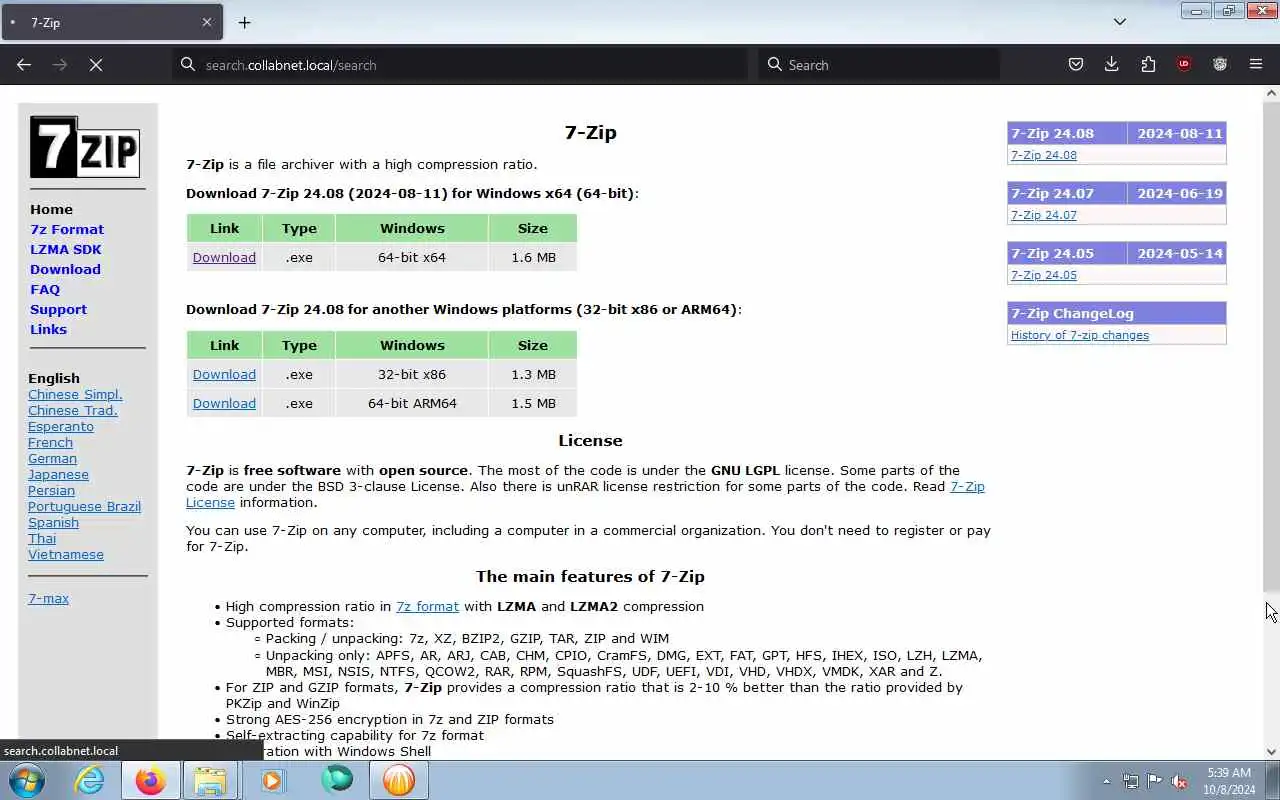The width and height of the screenshot is (1280, 800).
Task: Download the 32-bit x86 installer
Action: (x=224, y=374)
